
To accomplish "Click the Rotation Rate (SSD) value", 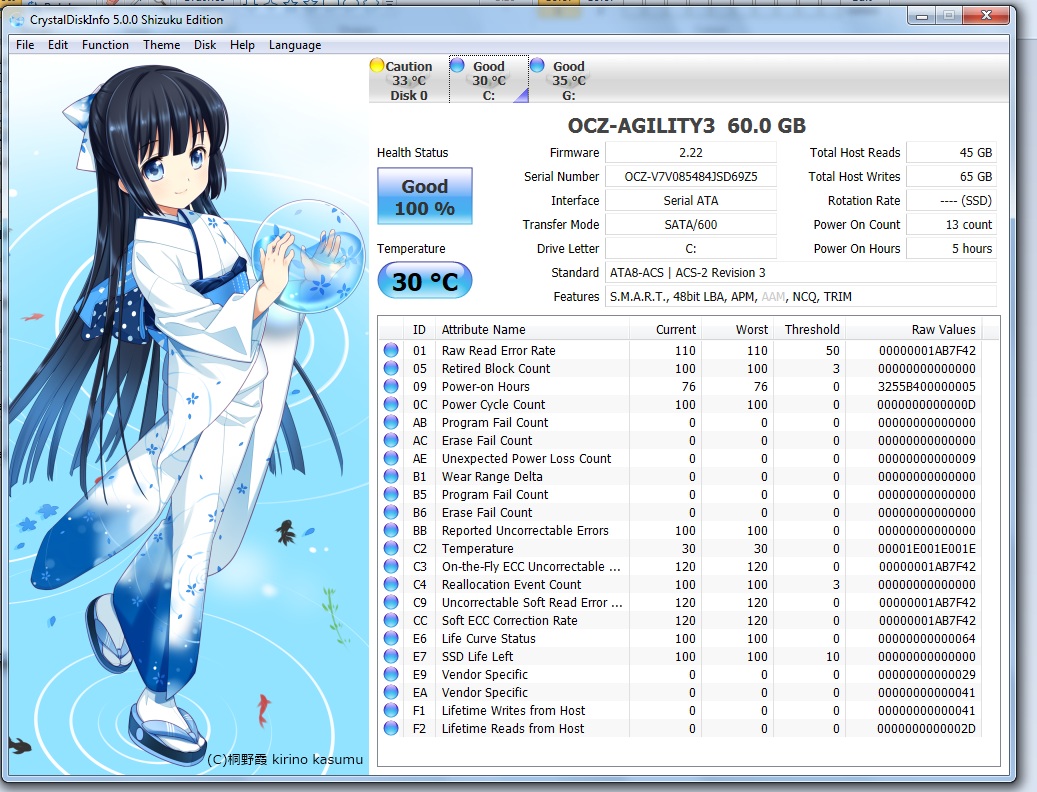I will [x=951, y=200].
